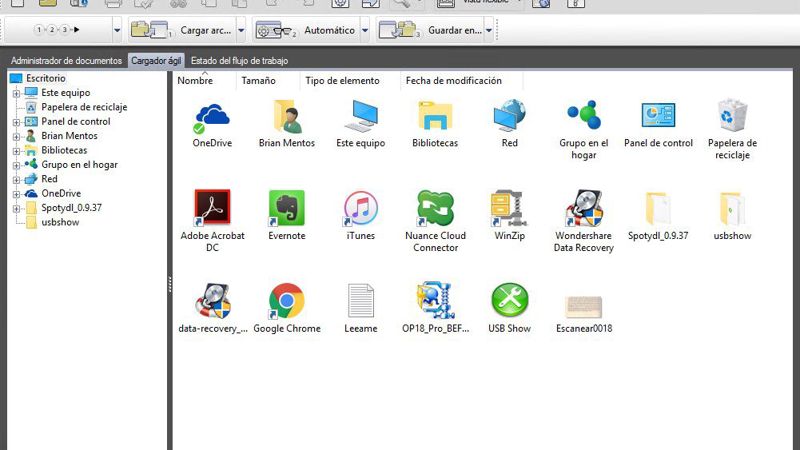Select usbshow in the folder tree
This screenshot has width=800, height=450.
click(60, 222)
